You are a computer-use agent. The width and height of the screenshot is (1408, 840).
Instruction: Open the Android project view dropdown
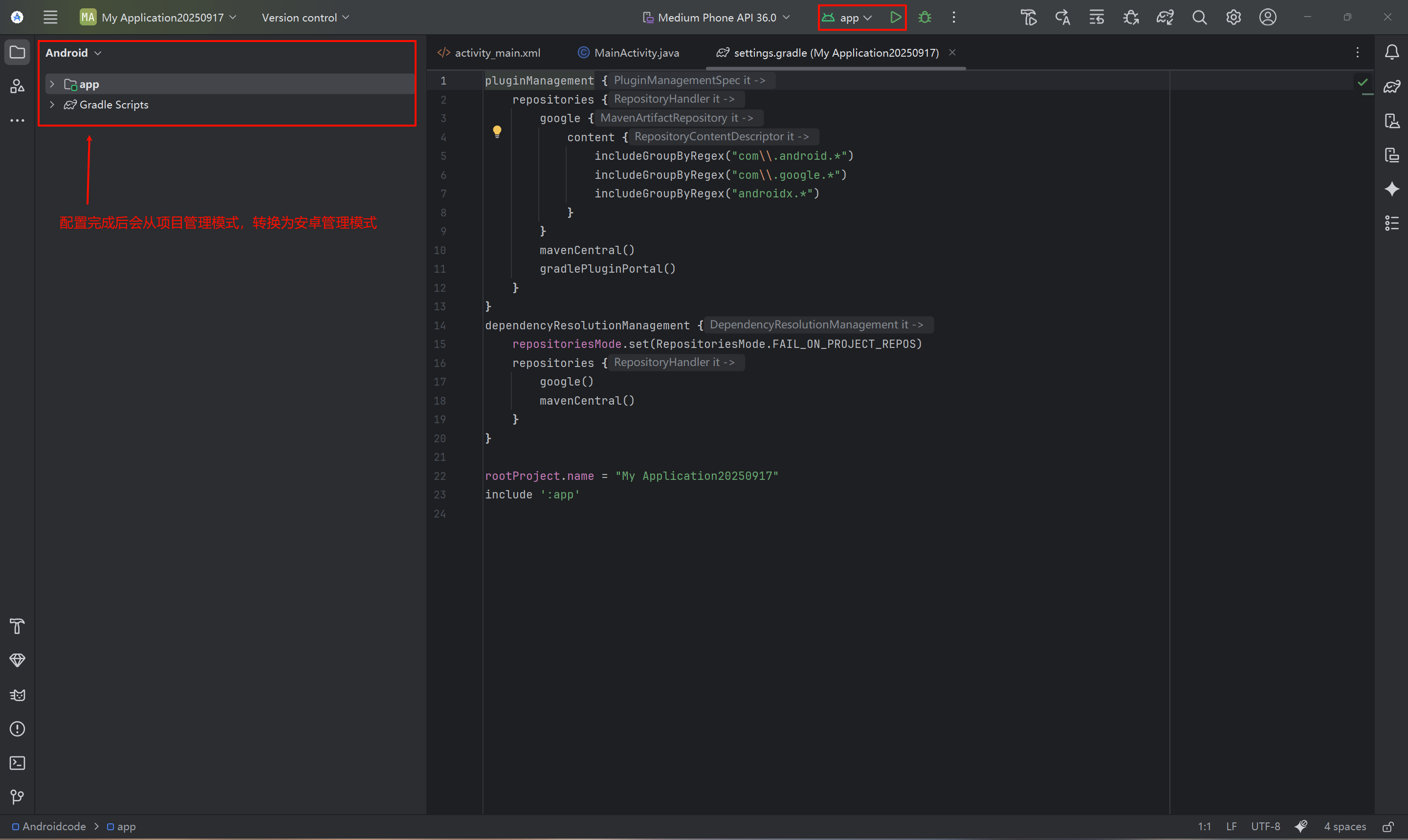click(74, 53)
